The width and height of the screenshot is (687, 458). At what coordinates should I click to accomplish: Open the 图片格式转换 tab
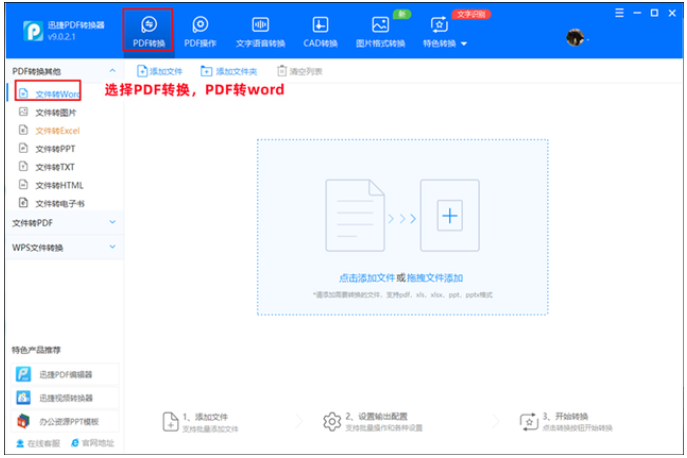[x=380, y=32]
